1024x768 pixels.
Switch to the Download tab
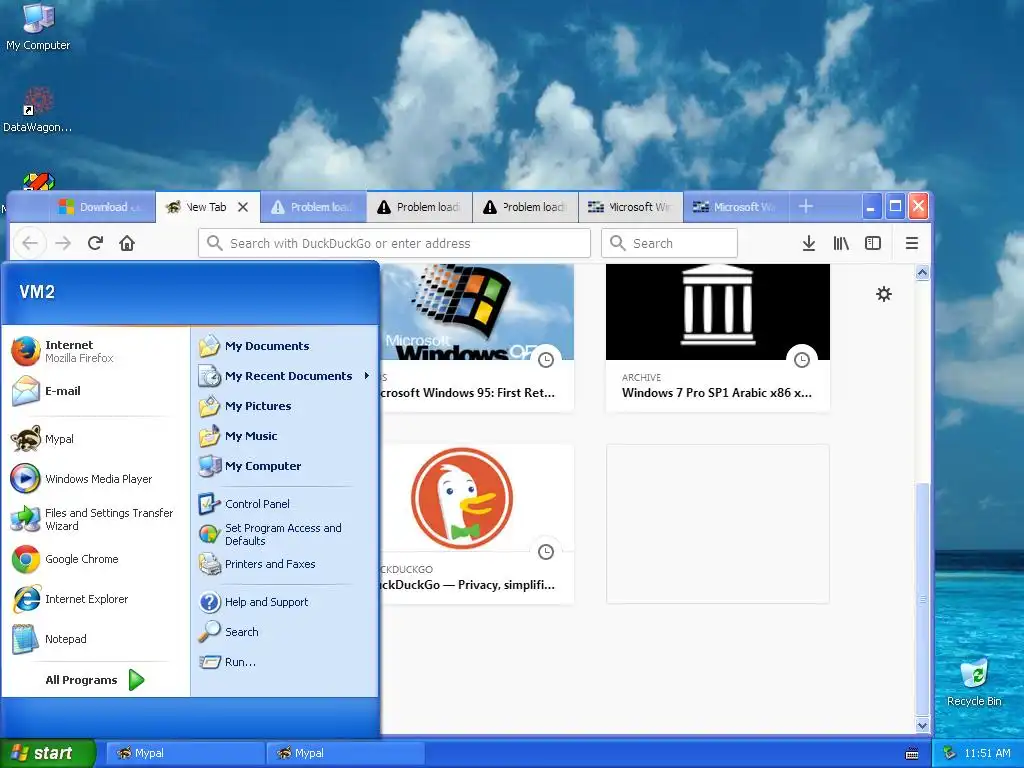[x=103, y=207]
